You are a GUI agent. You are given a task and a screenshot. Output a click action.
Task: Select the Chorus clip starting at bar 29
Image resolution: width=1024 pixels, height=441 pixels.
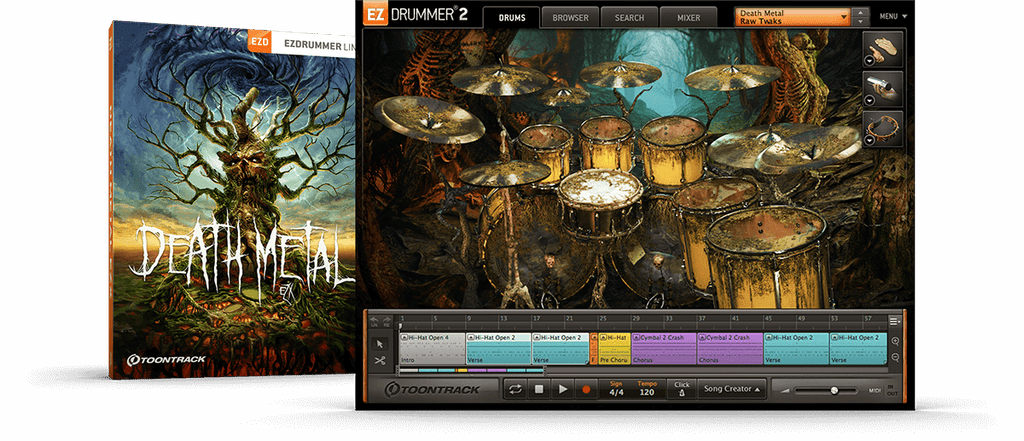click(664, 349)
